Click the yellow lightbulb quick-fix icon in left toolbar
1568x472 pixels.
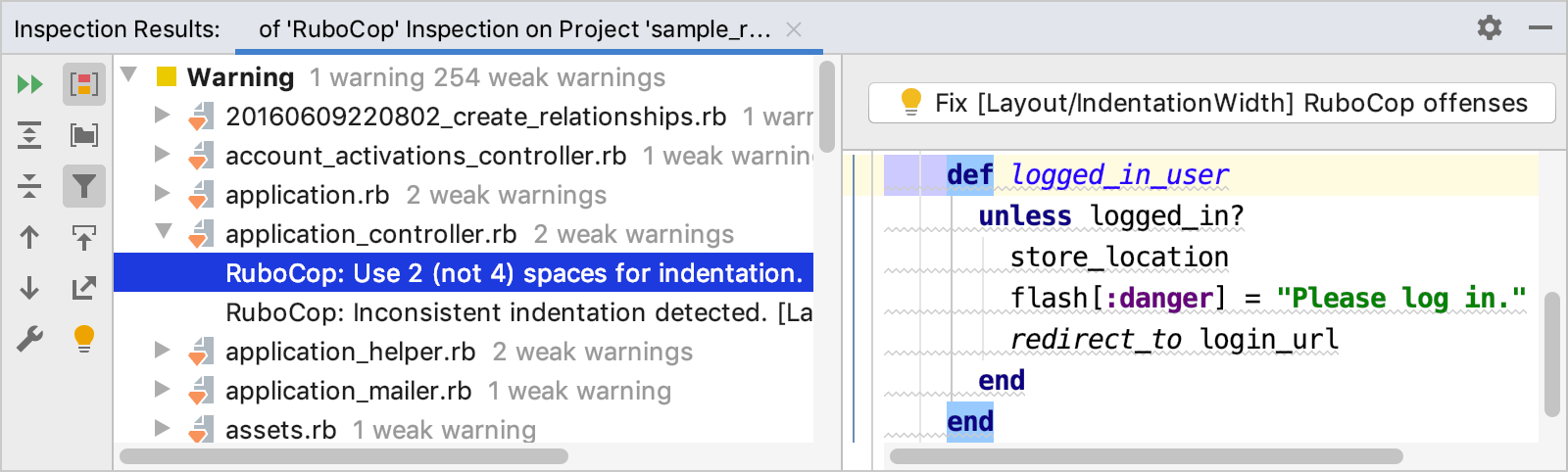84,339
